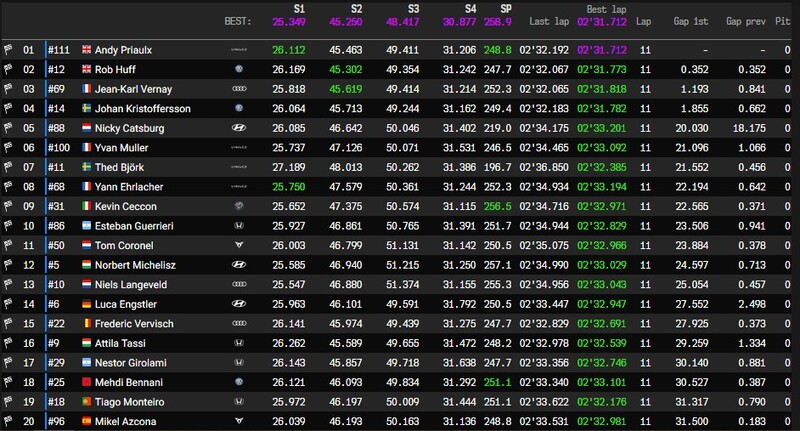Image resolution: width=800 pixels, height=431 pixels.
Task: Click Thed Björk's last lap 02'36.850
Action: (x=544, y=167)
